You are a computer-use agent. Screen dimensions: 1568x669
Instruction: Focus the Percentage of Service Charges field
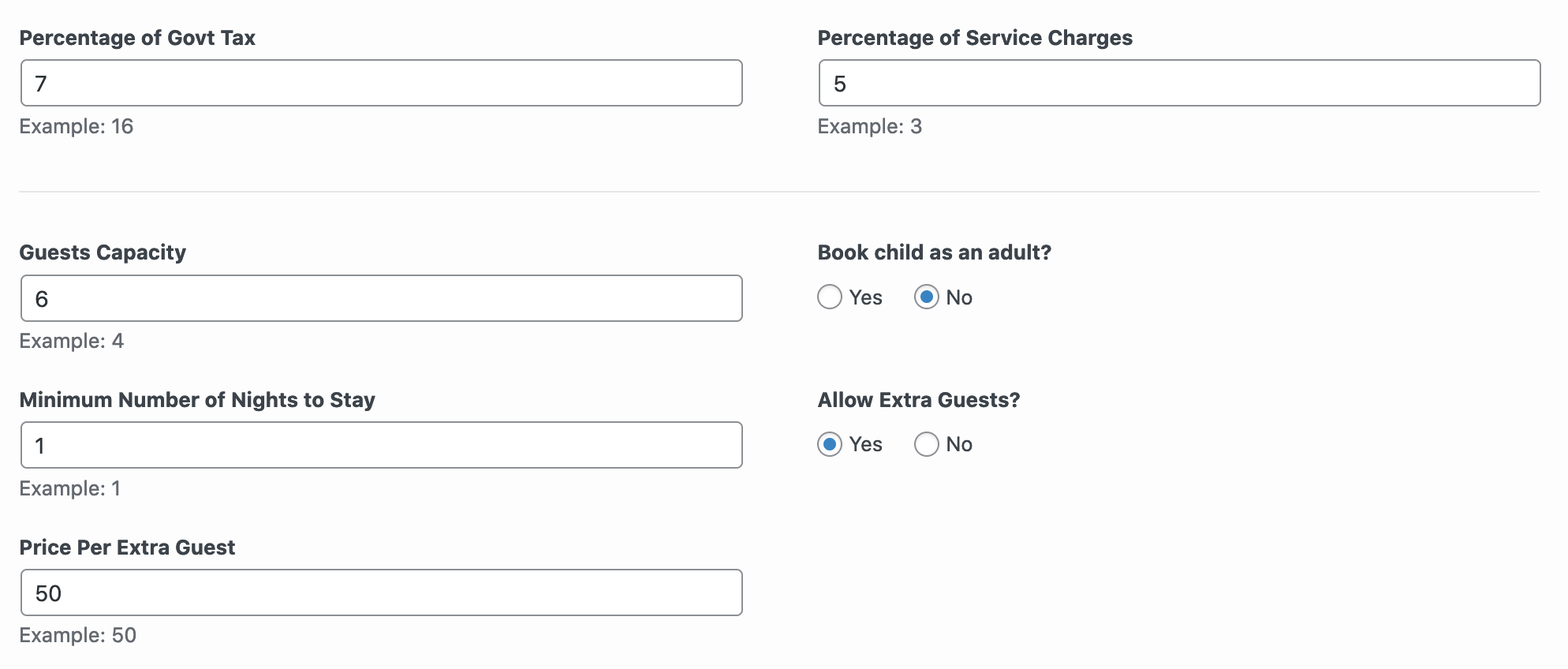coord(1179,83)
